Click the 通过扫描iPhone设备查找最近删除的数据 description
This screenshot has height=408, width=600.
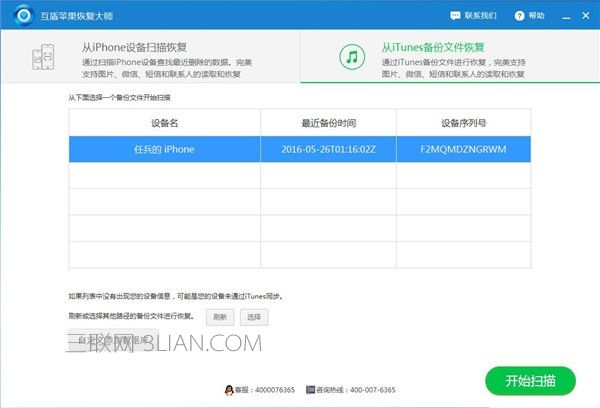point(167,68)
